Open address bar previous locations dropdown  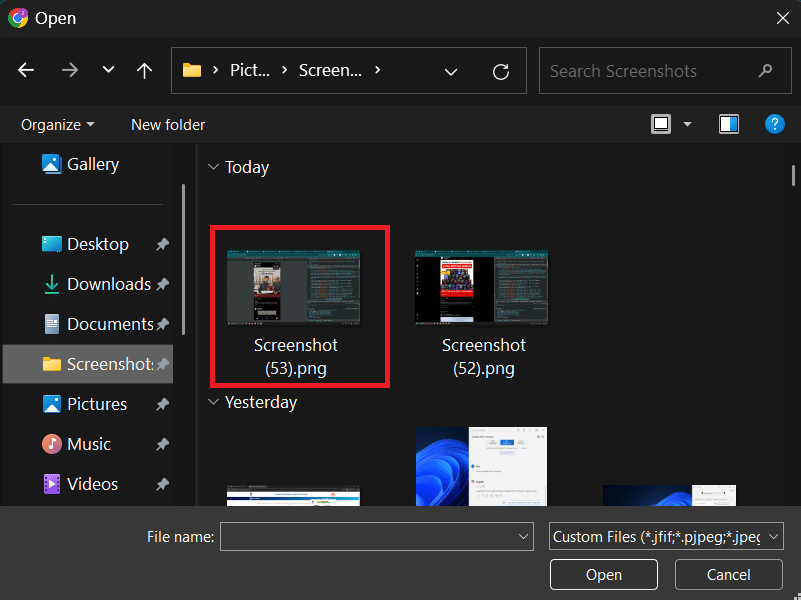pos(451,71)
